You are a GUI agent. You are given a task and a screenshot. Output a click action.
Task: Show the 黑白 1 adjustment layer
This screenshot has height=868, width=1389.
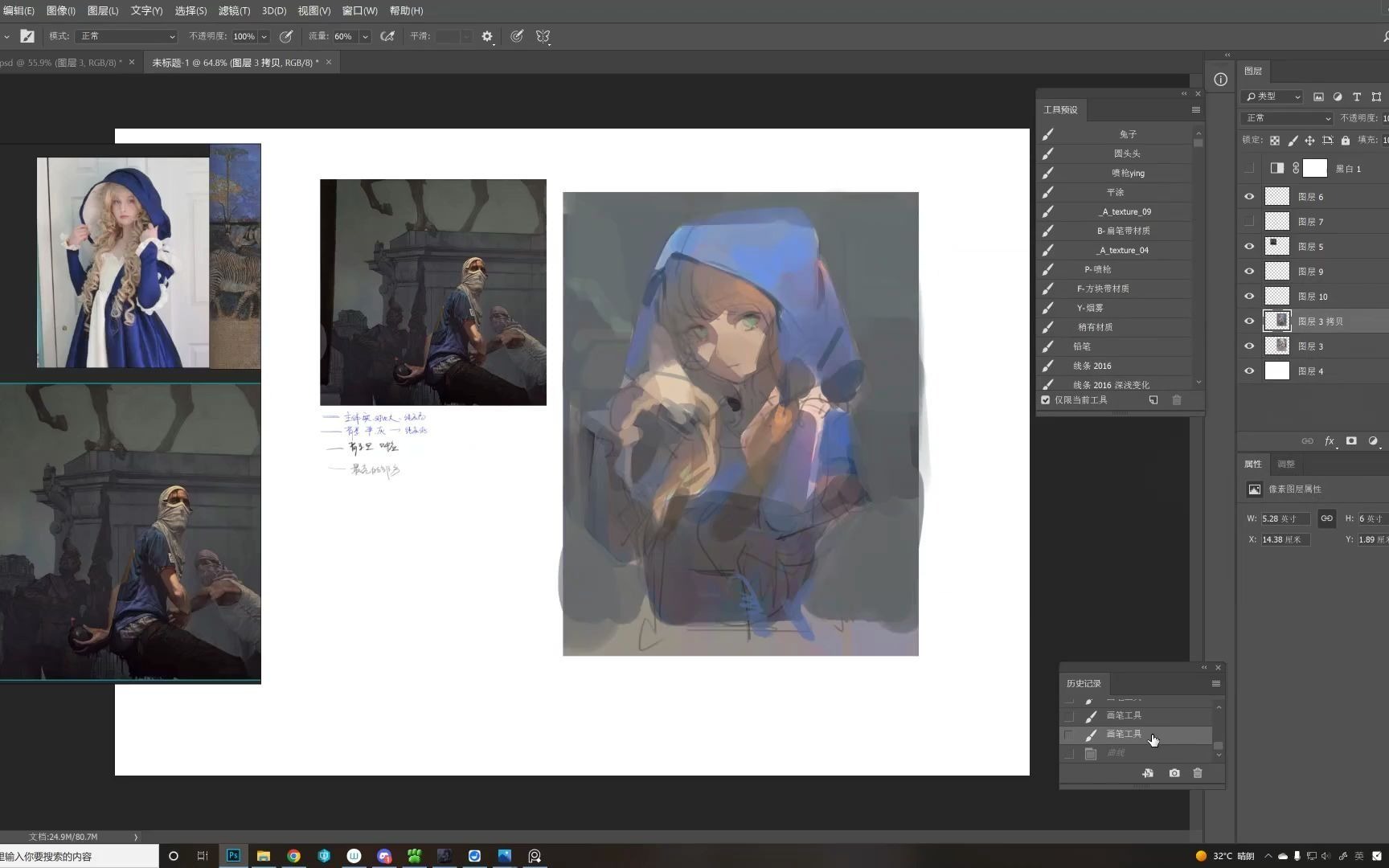coord(1249,168)
